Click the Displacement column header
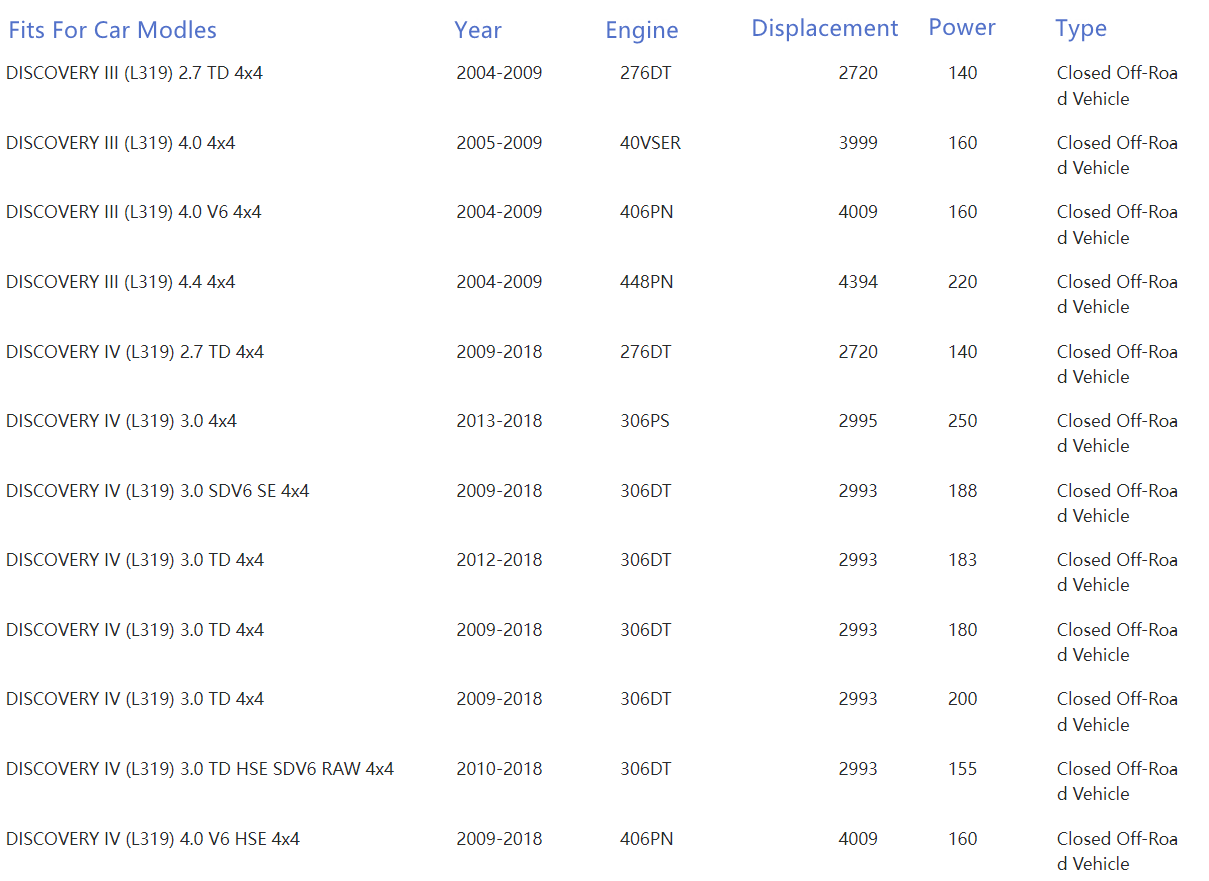The width and height of the screenshot is (1209, 881). (824, 28)
